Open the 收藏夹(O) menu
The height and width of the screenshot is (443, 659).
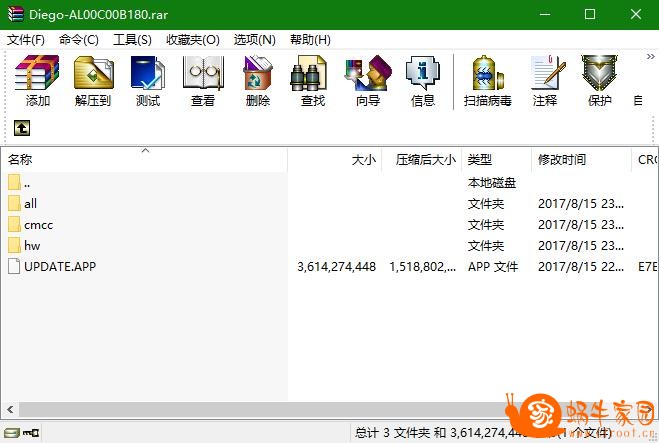(x=192, y=40)
